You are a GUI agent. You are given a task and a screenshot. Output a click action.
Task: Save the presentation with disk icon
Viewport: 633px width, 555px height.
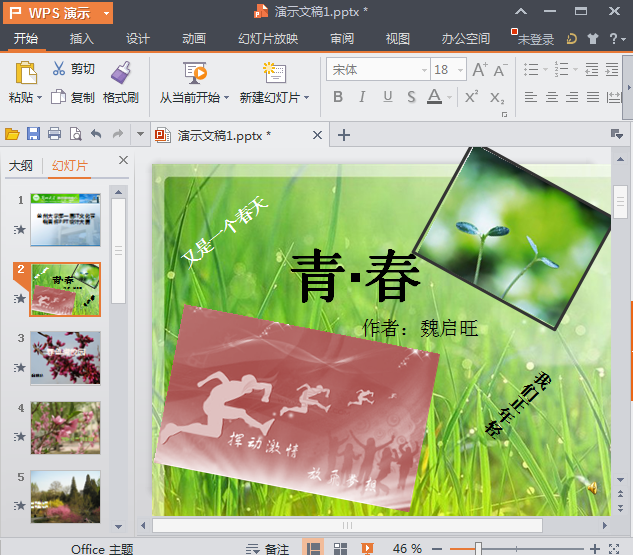(34, 134)
